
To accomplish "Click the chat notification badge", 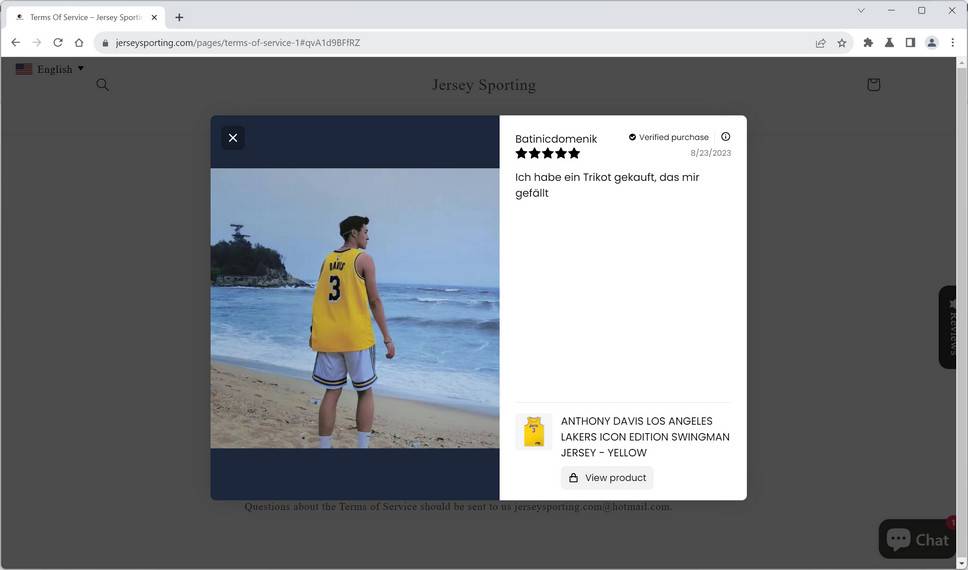I will (x=951, y=523).
